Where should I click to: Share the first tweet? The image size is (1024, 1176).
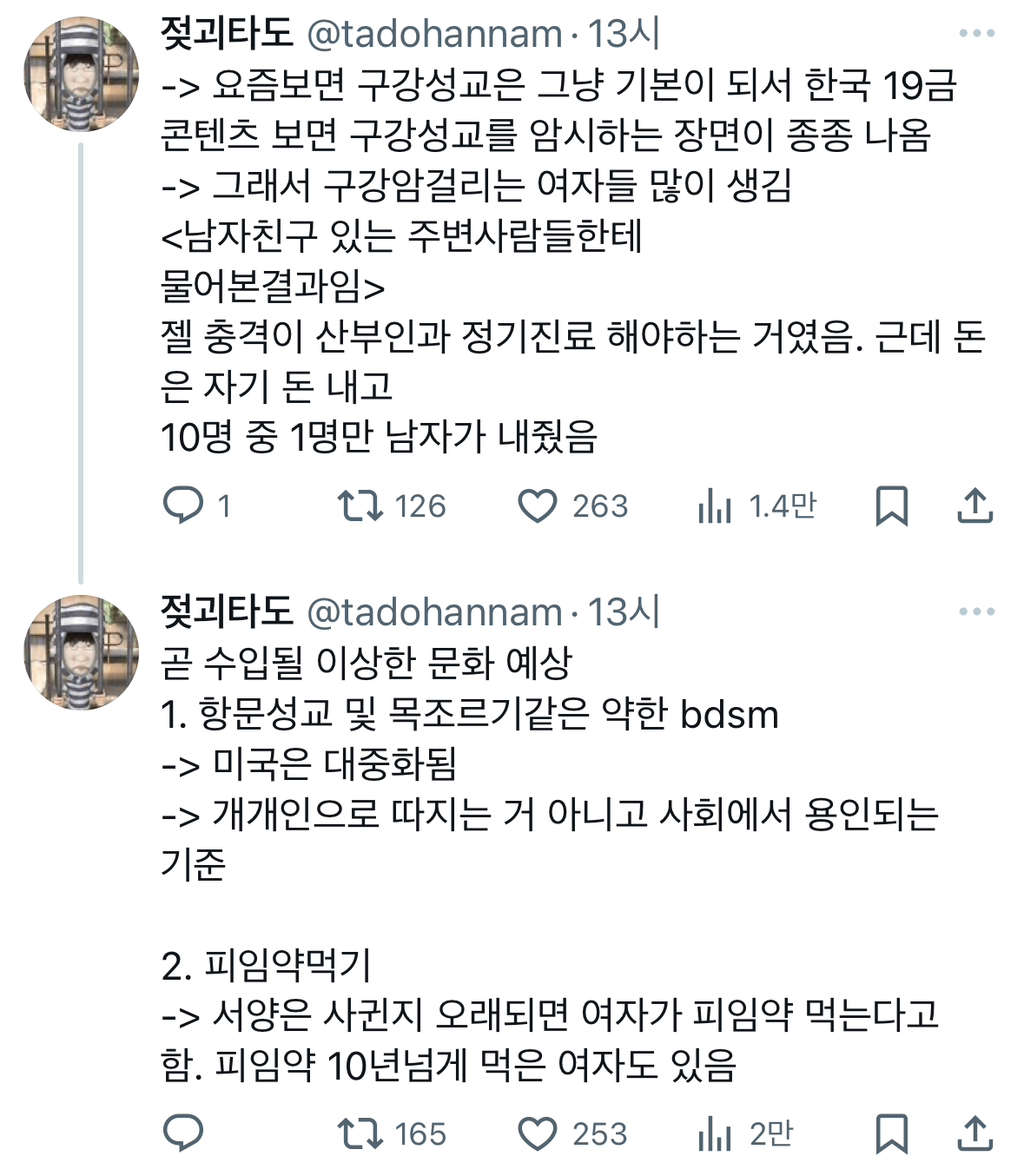tap(974, 507)
